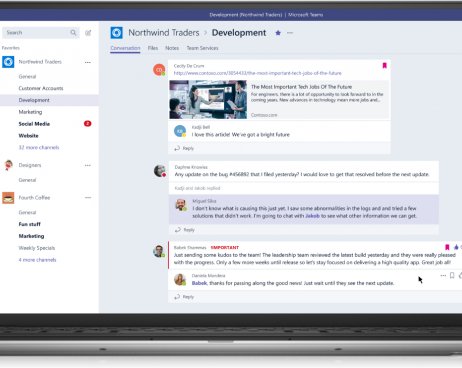Image resolution: width=462 pixels, height=368 pixels.
Task: Click the Favorites section label
Action: point(11,48)
